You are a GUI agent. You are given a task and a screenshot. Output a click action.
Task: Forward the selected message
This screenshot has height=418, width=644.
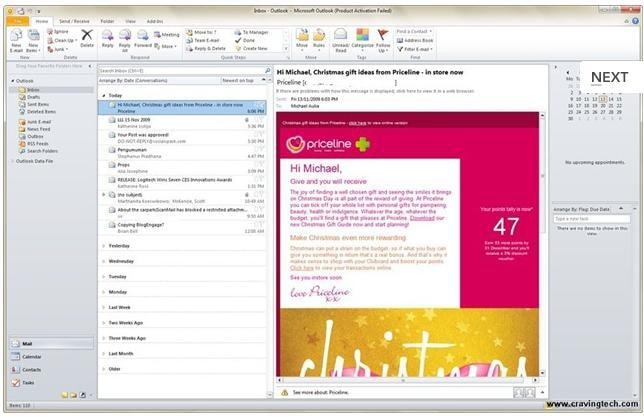(x=143, y=39)
